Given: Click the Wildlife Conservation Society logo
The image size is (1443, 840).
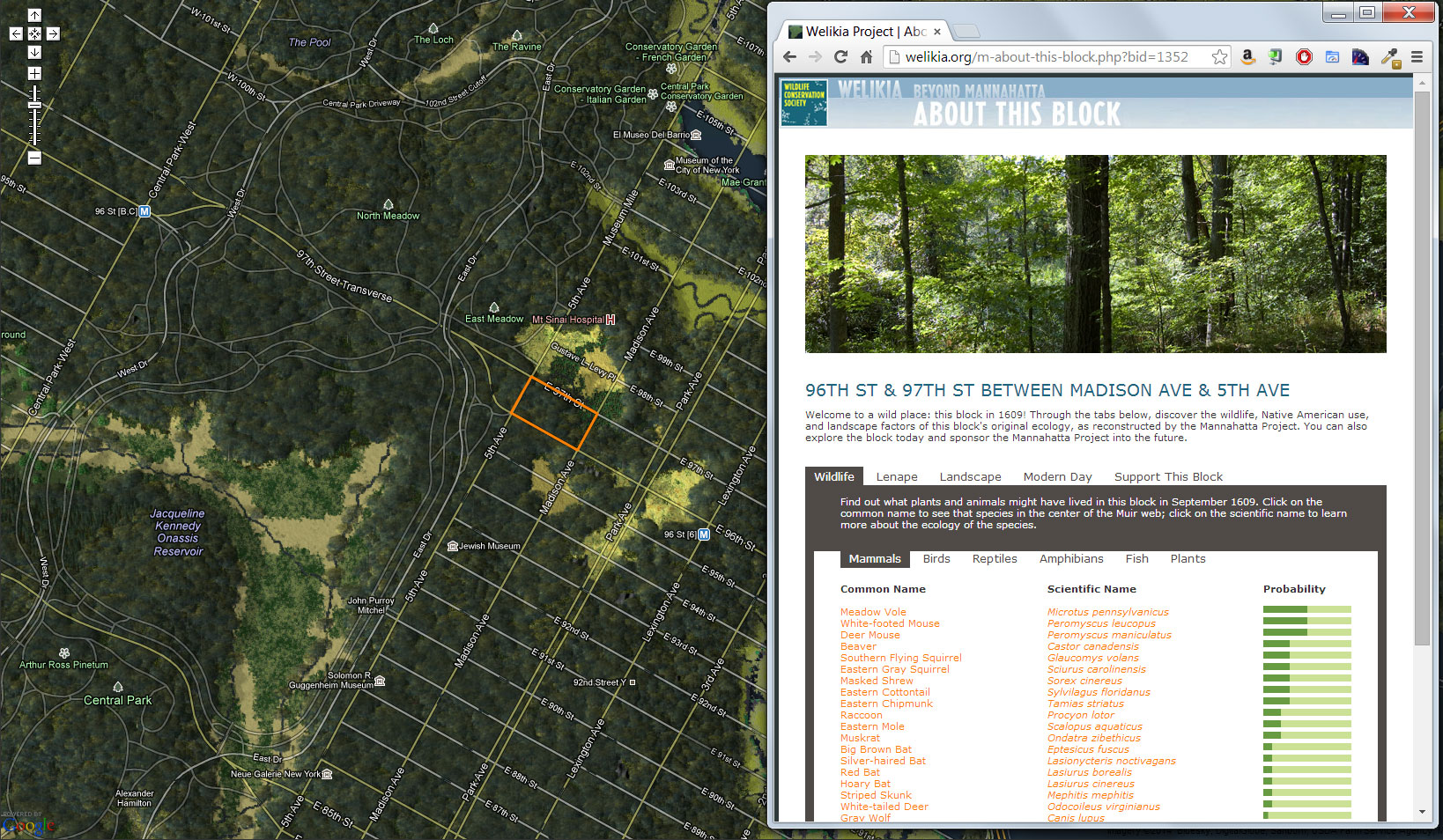Looking at the screenshot, I should (804, 102).
